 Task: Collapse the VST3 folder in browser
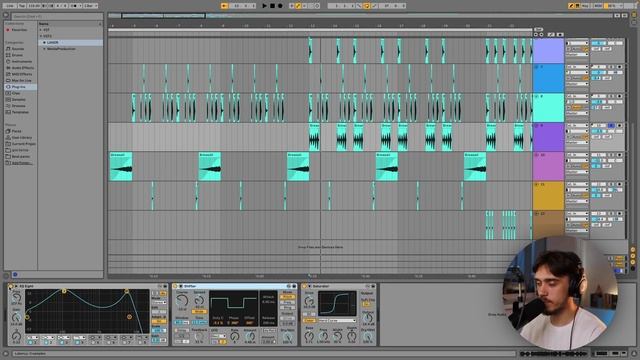[41, 36]
